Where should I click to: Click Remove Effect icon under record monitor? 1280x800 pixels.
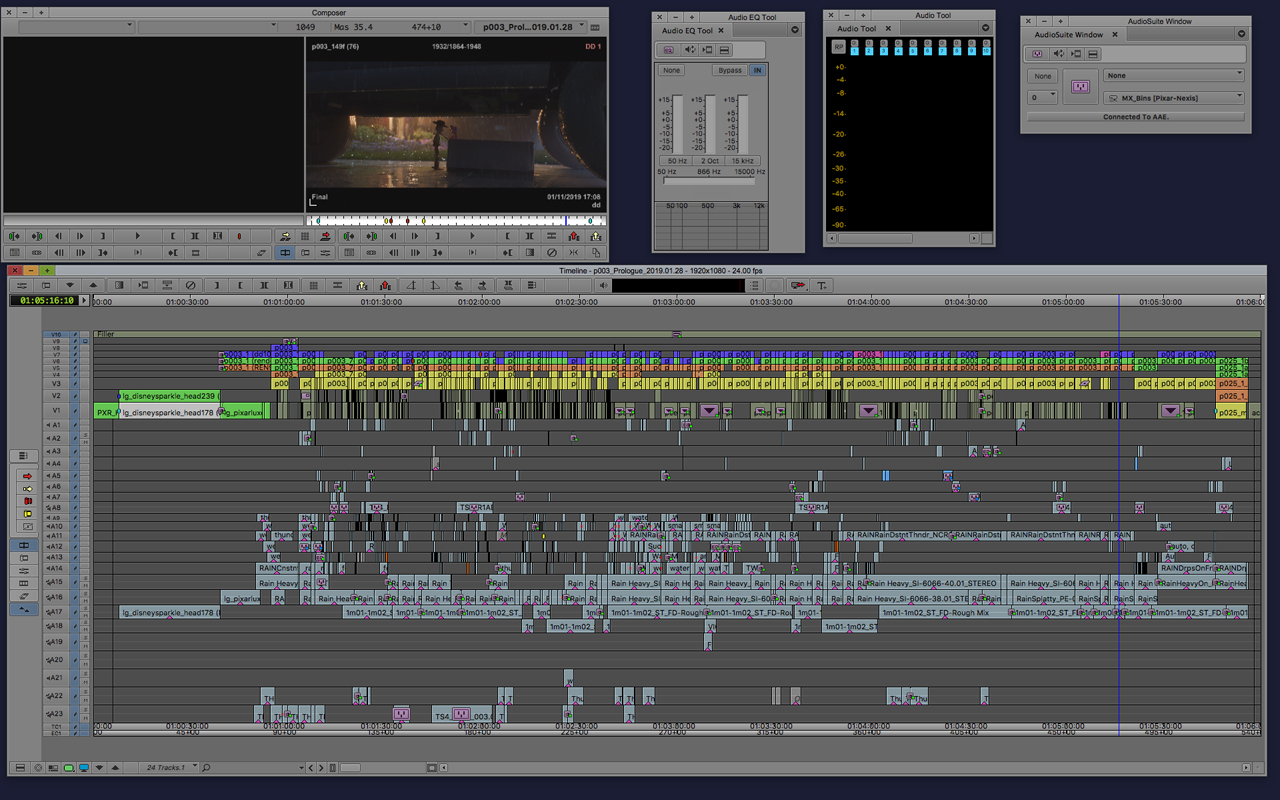[x=552, y=252]
